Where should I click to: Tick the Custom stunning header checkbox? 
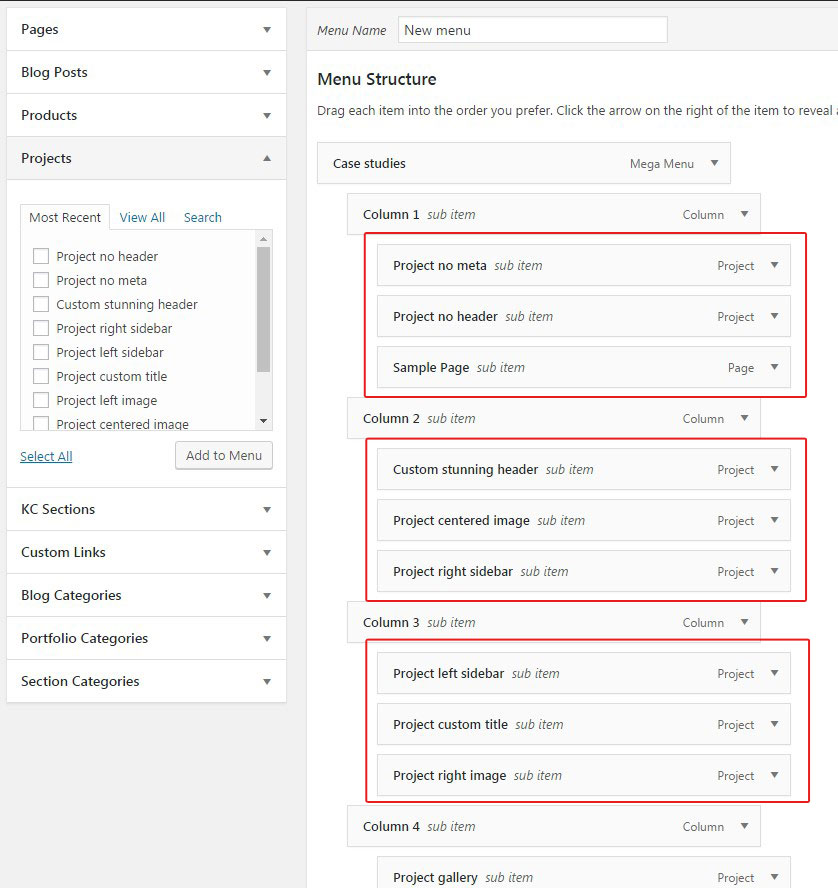(41, 304)
